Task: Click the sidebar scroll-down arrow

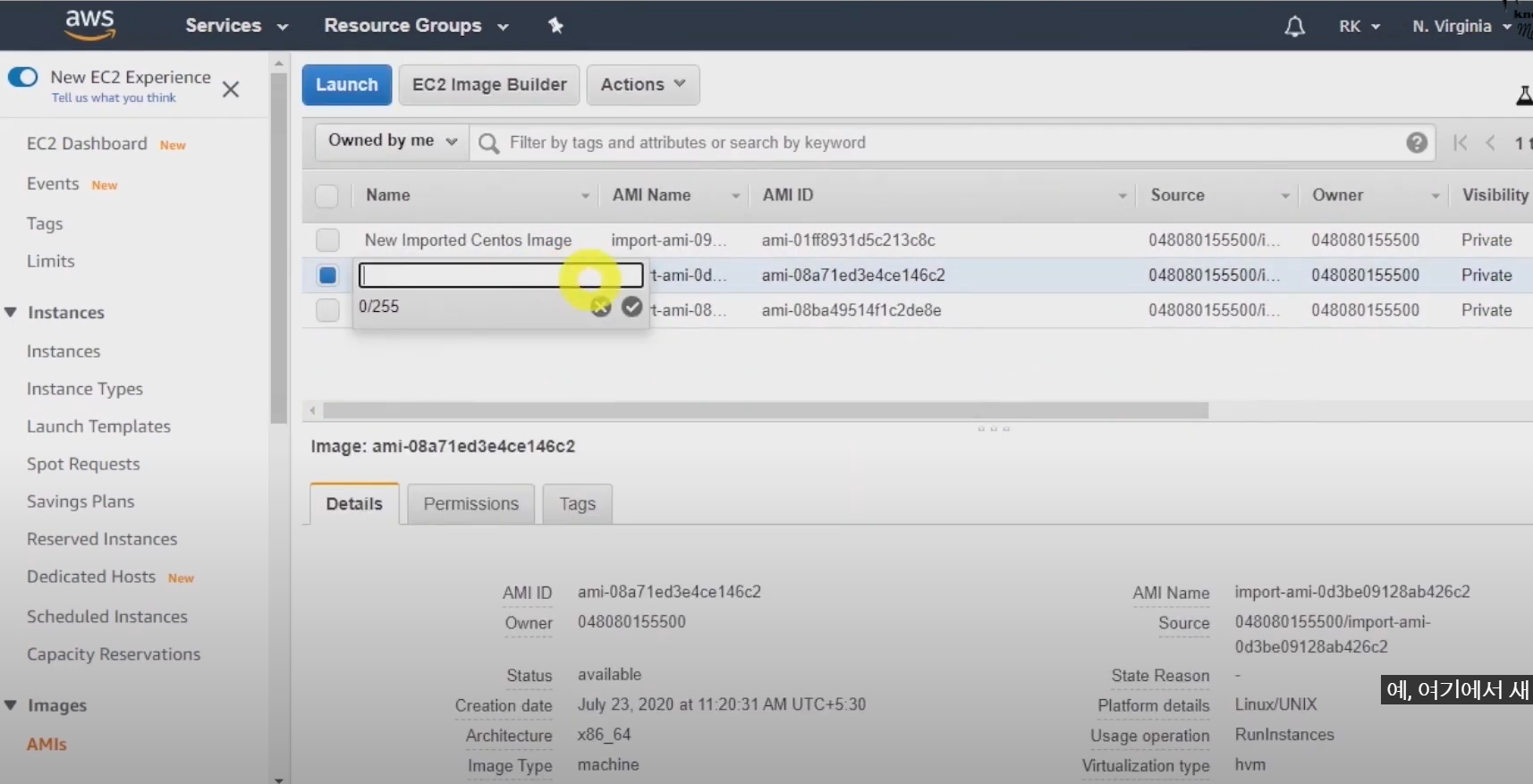Action: (x=279, y=779)
